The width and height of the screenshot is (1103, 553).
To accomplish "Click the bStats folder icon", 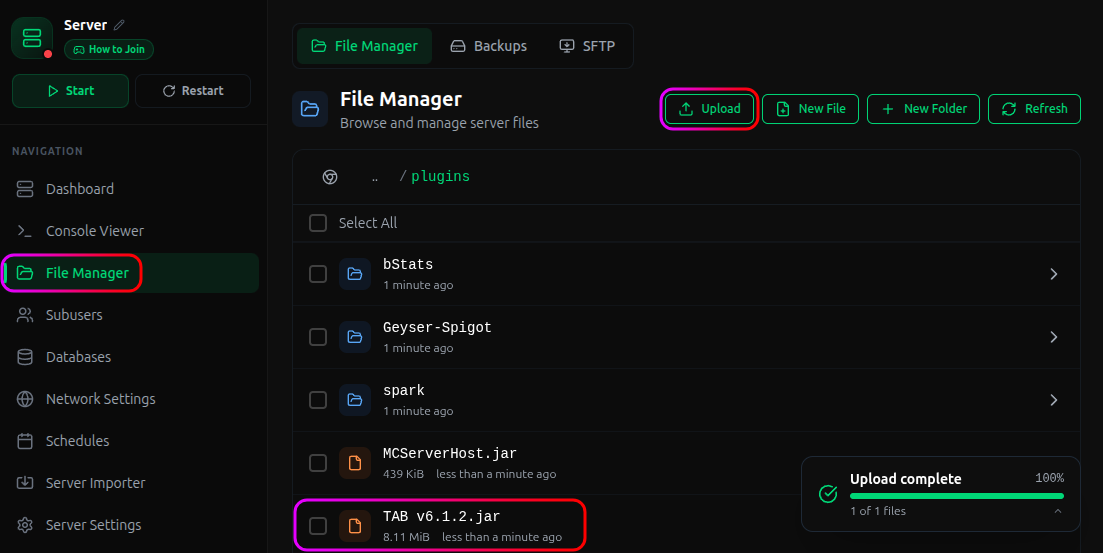I will click(355, 274).
